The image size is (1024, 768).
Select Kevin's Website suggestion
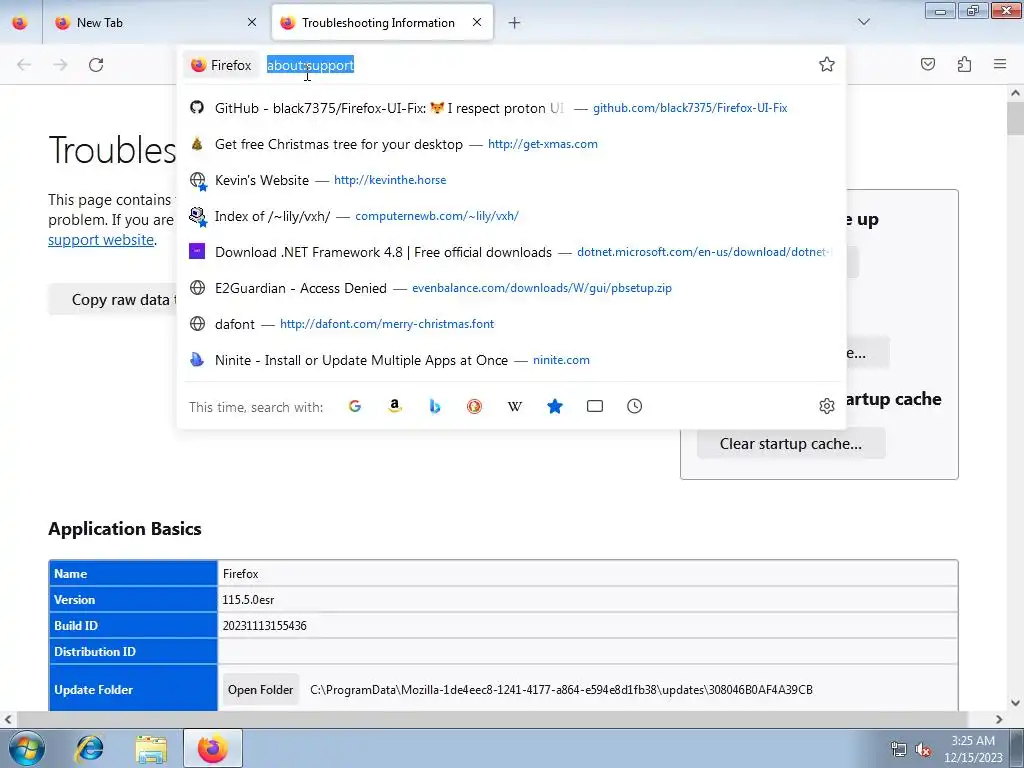tap(511, 180)
